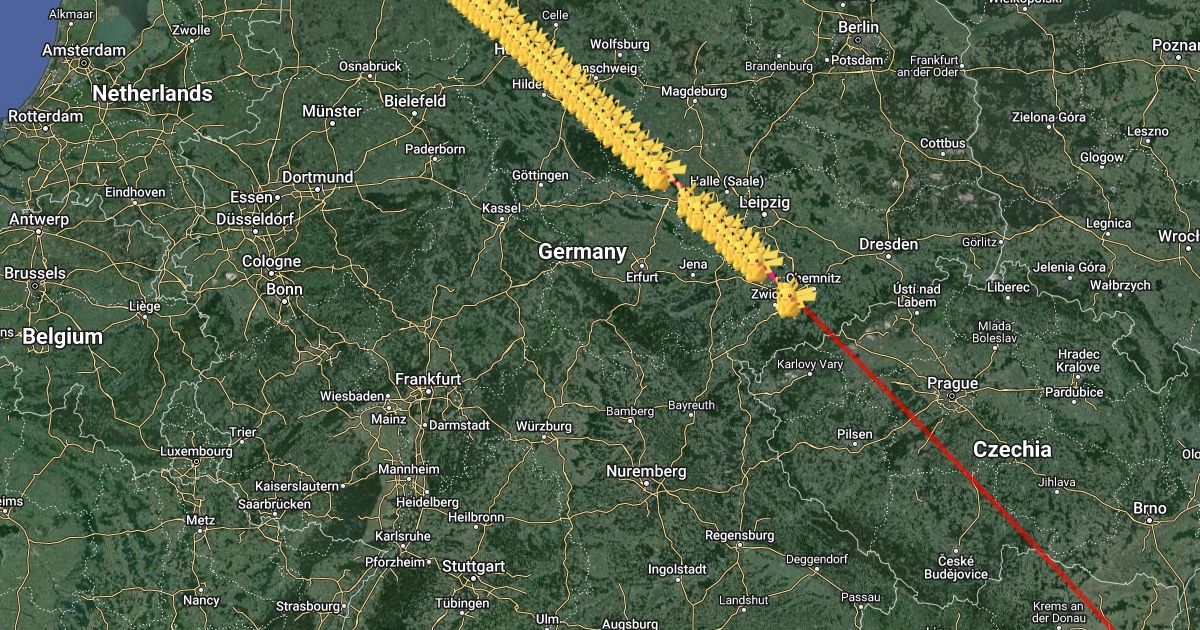Click the Dresden city label

[888, 244]
